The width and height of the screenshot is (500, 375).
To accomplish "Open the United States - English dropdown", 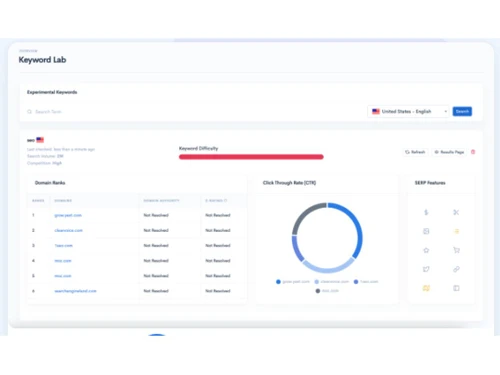I will 409,111.
